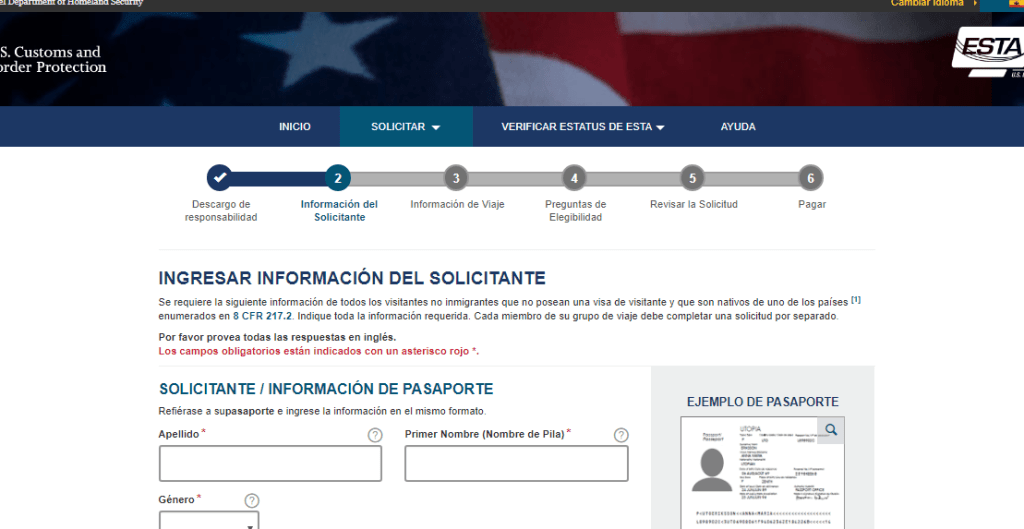The width and height of the screenshot is (1024, 529).
Task: Click completed checkmark step circle
Action: [220, 178]
